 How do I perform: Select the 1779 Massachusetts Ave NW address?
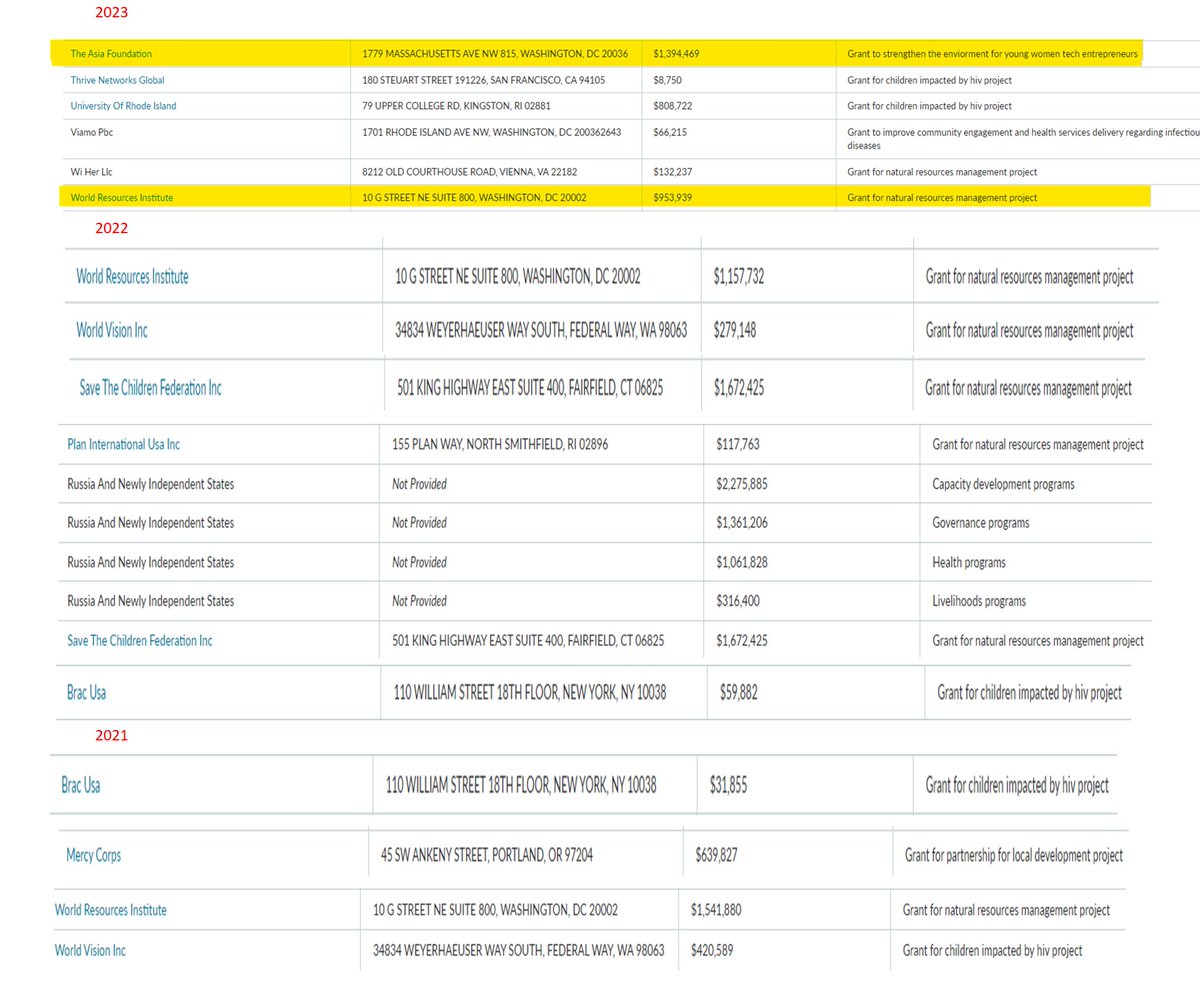click(x=495, y=53)
